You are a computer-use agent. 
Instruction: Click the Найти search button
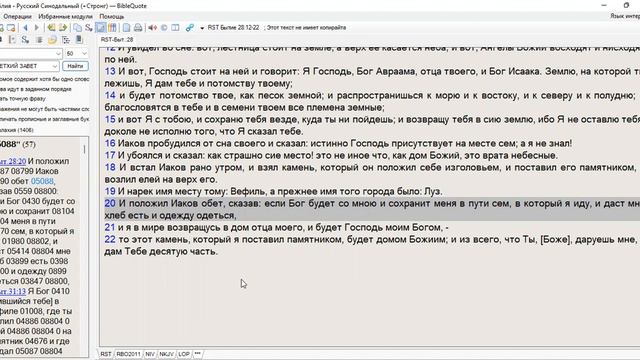75,66
